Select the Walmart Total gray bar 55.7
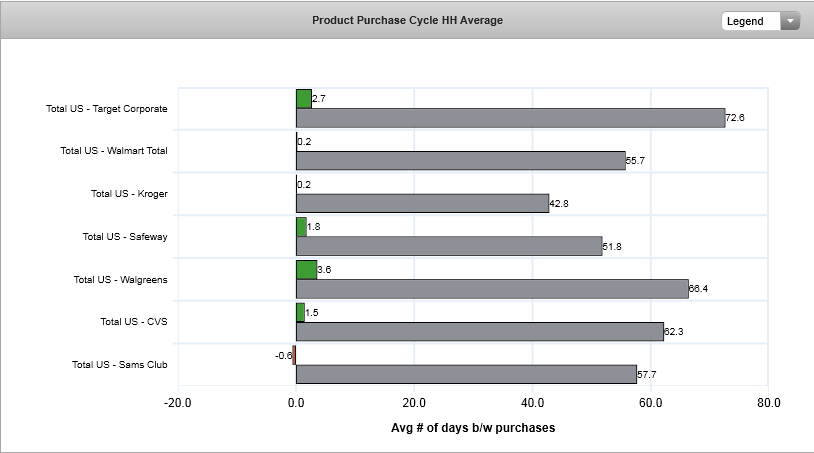Image resolution: width=814 pixels, height=453 pixels. click(460, 160)
